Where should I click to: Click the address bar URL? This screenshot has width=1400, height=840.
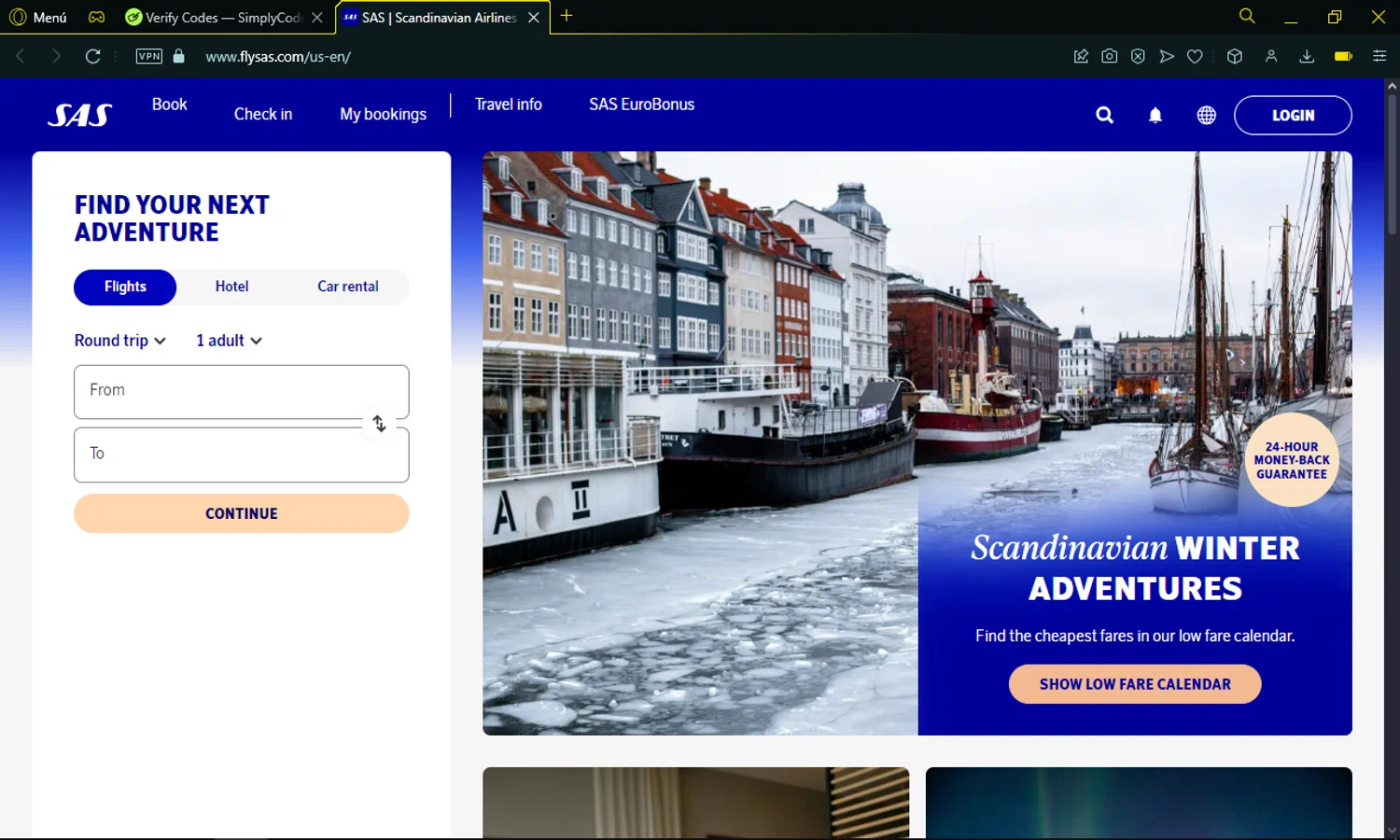[278, 56]
